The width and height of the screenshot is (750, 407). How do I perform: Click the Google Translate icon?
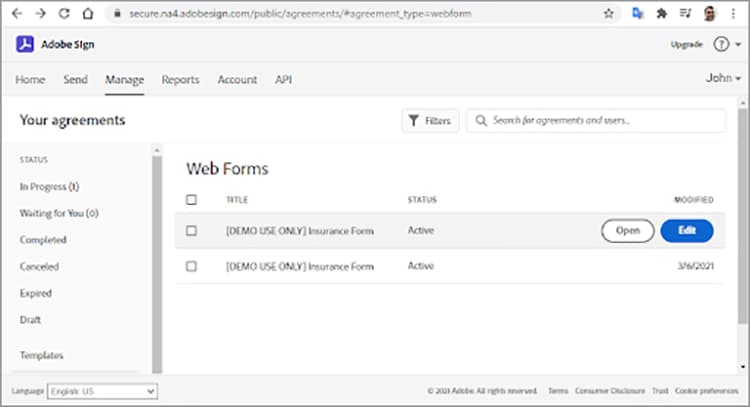coord(638,13)
